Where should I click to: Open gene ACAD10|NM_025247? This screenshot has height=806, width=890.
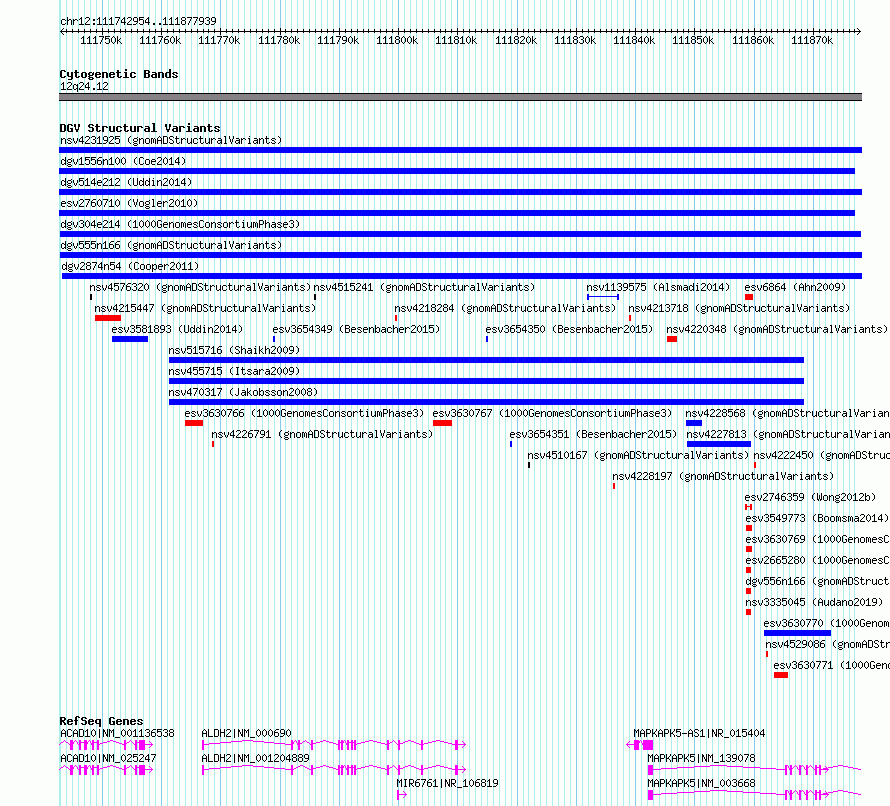[106, 770]
